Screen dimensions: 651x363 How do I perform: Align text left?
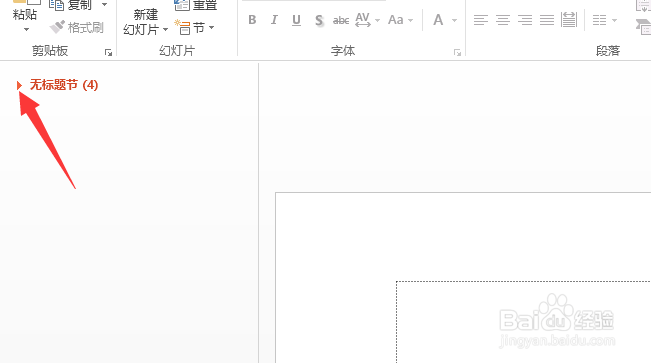pos(481,20)
